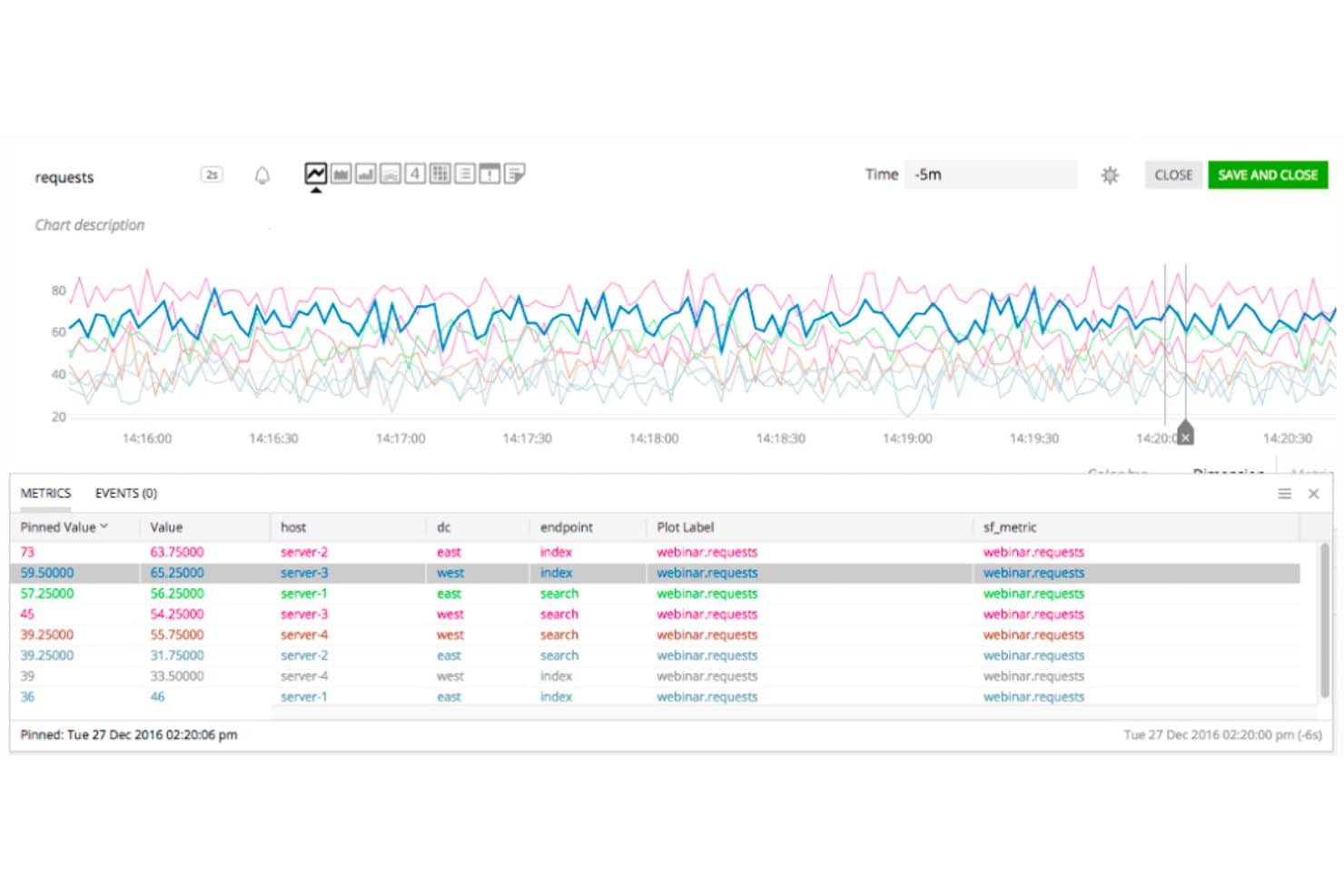Image resolution: width=1344 pixels, height=896 pixels.
Task: Click the Plot Label column header
Action: [686, 527]
